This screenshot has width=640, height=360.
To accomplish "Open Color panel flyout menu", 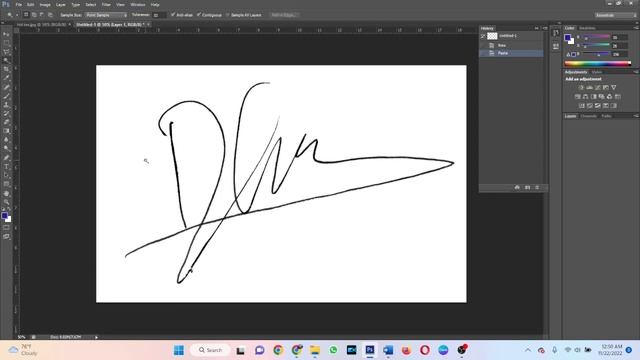I will [636, 28].
